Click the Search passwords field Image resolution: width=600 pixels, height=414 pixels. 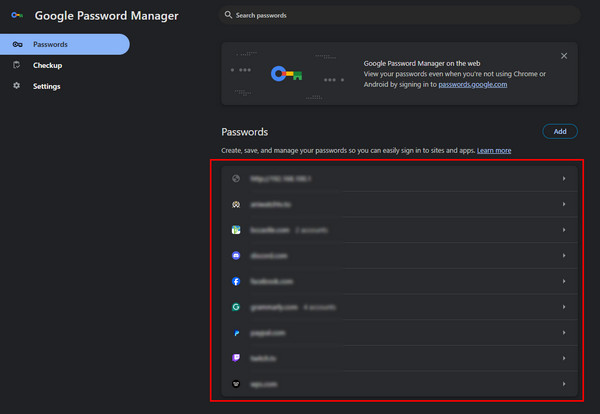click(x=400, y=16)
